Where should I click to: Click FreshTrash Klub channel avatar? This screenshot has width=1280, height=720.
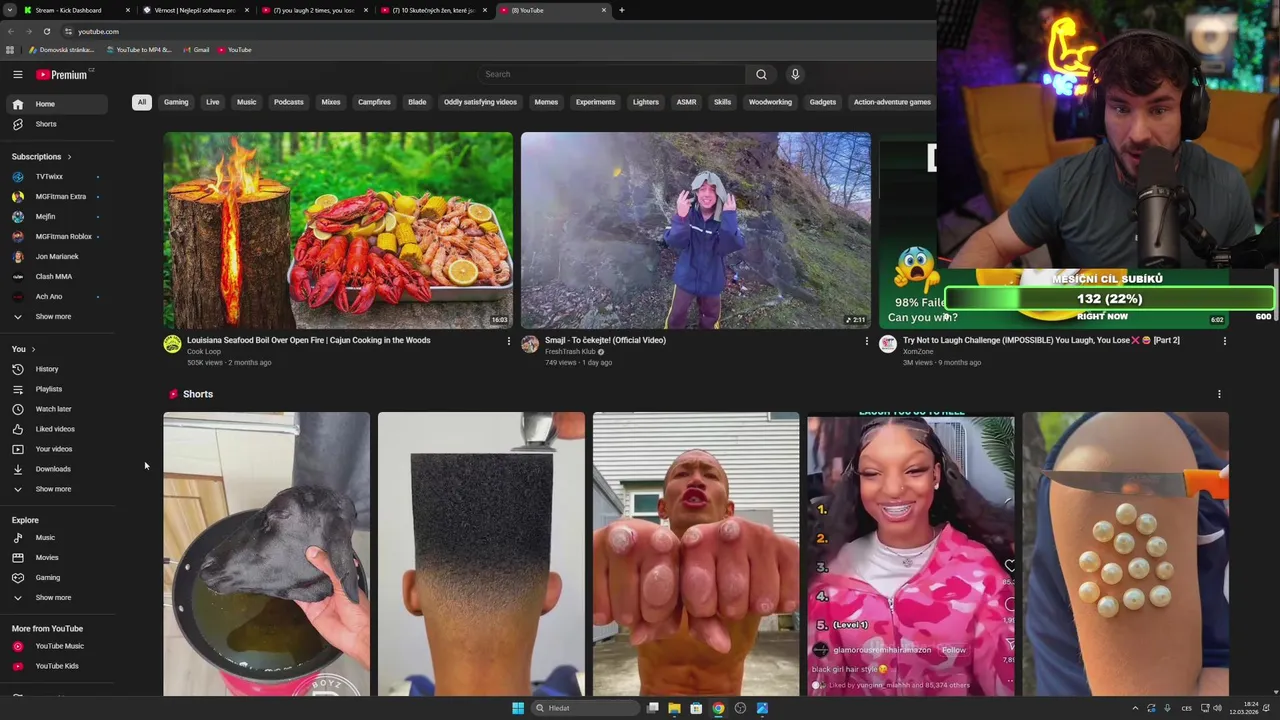[x=530, y=344]
